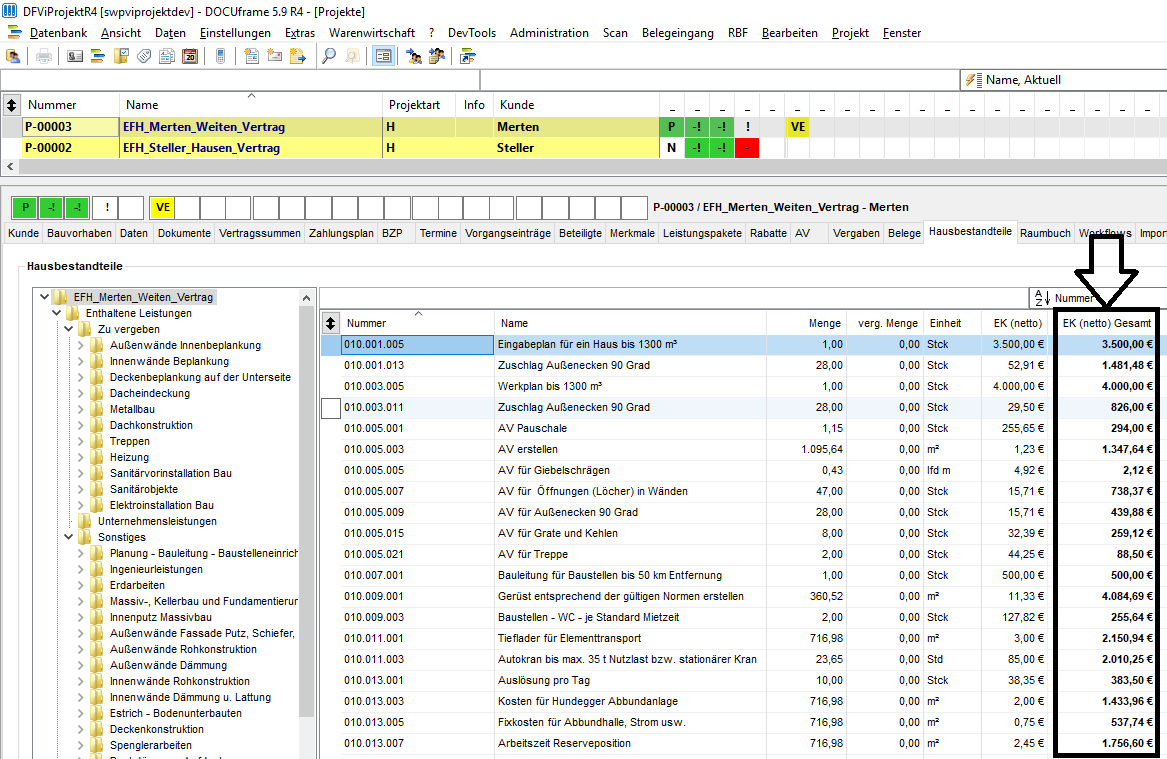Open the Einstellungen menu
Screen dimensions: 1167x759
point(235,33)
